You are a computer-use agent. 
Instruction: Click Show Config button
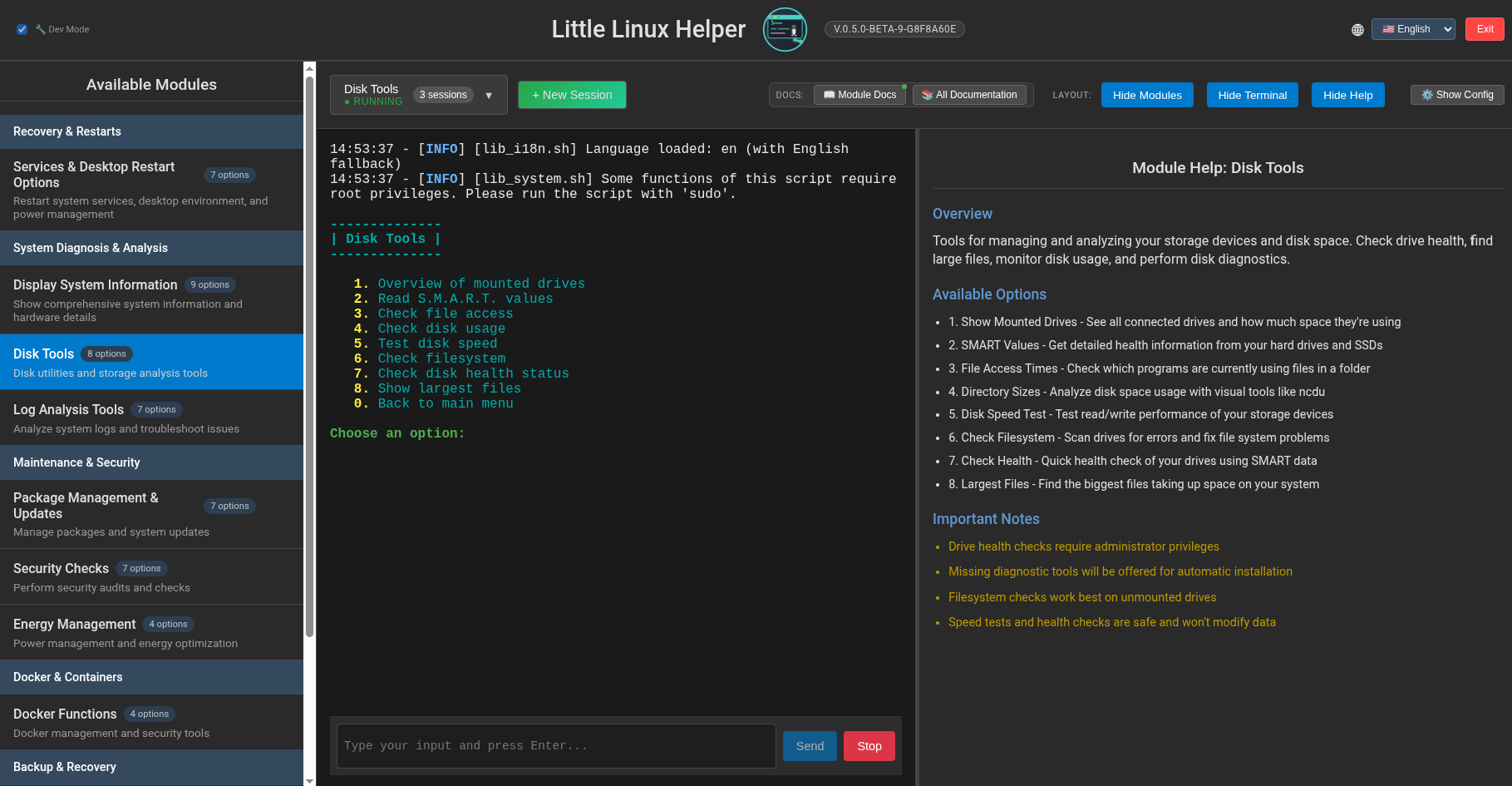pos(1457,95)
